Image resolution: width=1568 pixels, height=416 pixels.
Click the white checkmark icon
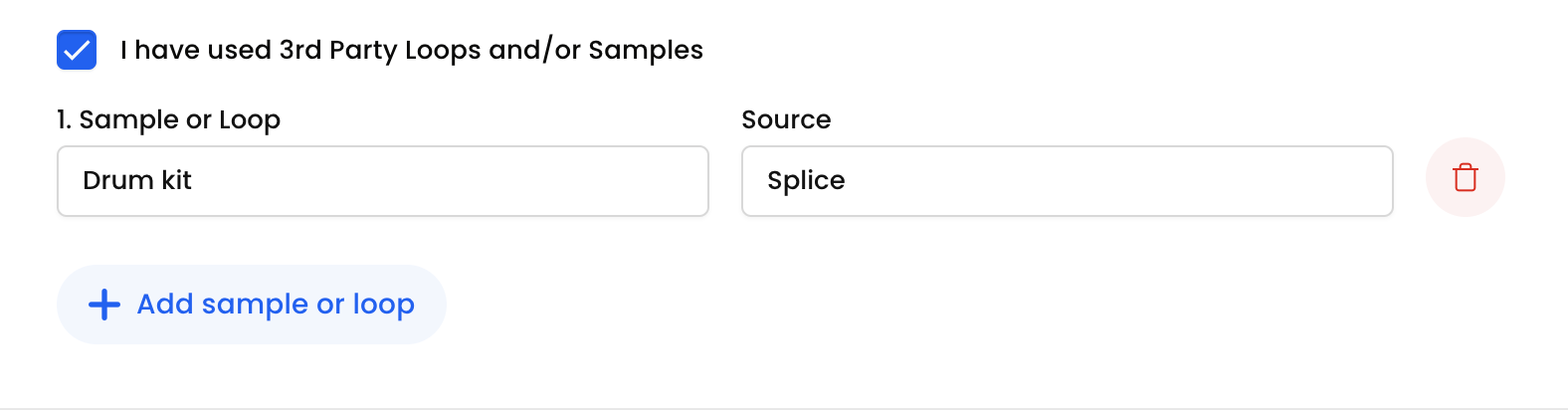click(77, 50)
